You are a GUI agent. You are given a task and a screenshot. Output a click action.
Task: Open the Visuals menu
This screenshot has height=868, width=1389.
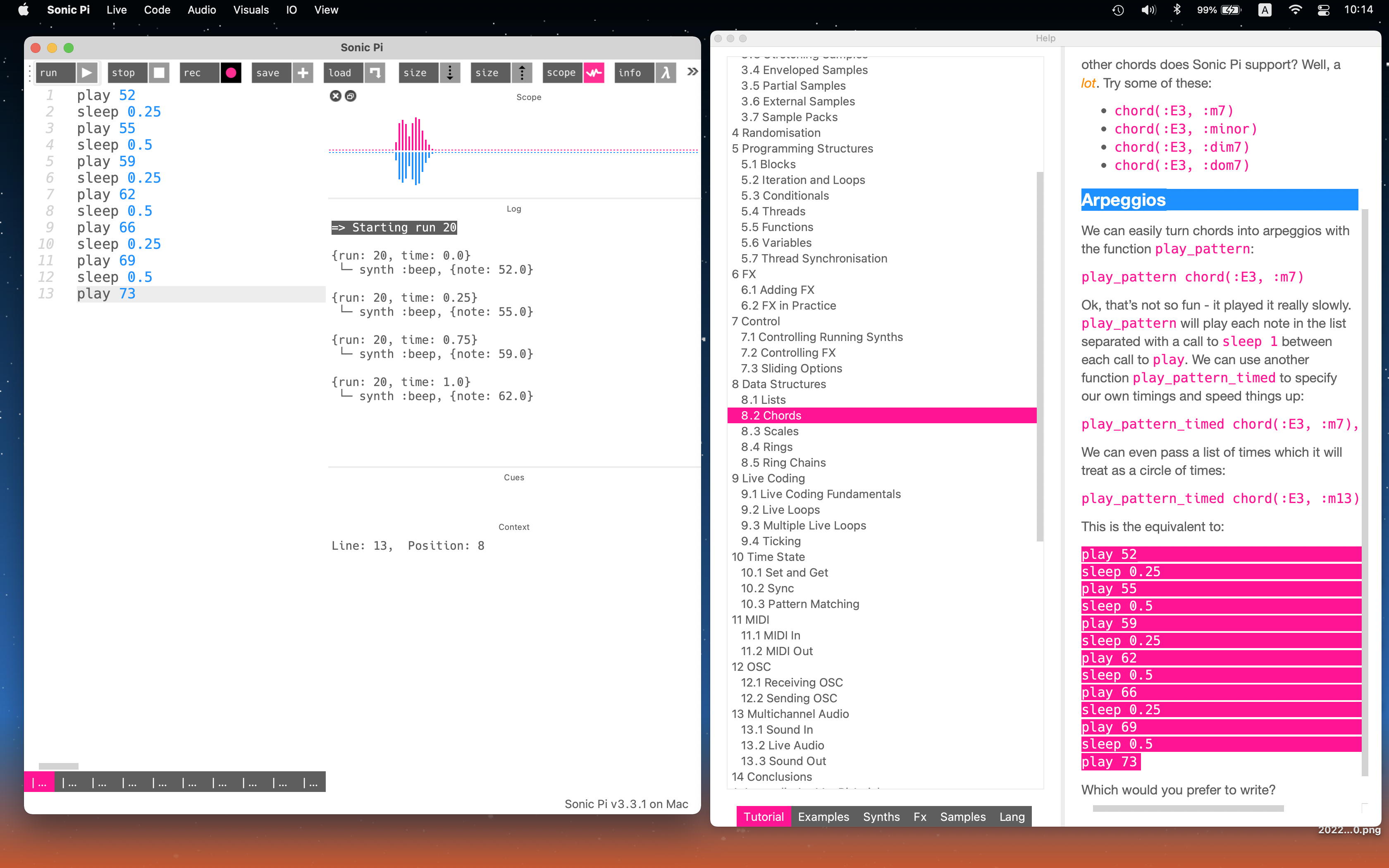[x=251, y=10]
